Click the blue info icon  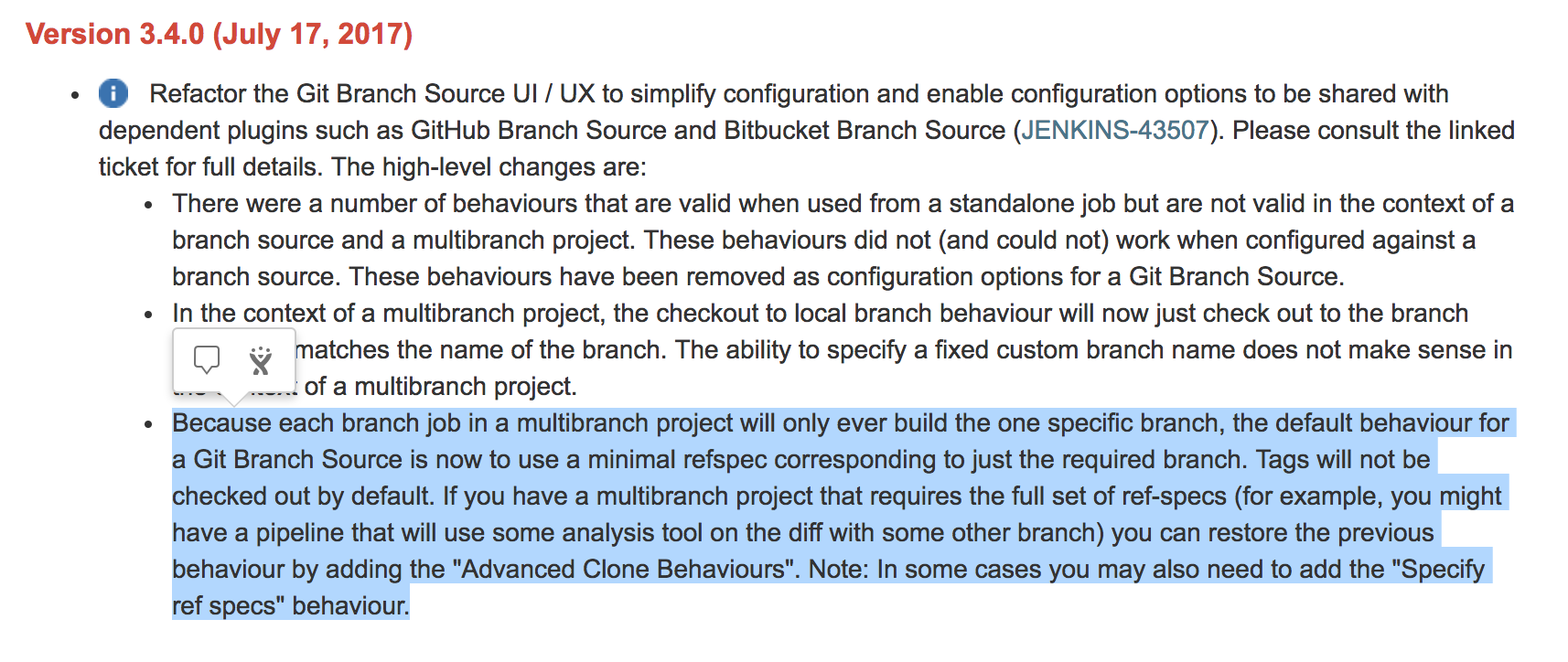coord(113,93)
